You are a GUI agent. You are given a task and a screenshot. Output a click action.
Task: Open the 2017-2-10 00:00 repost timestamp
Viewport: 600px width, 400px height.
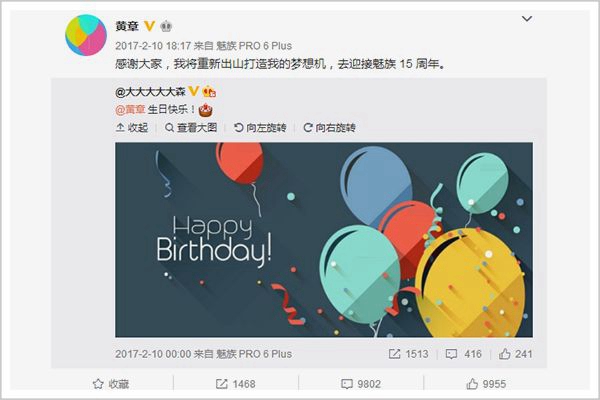pyautogui.click(x=153, y=354)
